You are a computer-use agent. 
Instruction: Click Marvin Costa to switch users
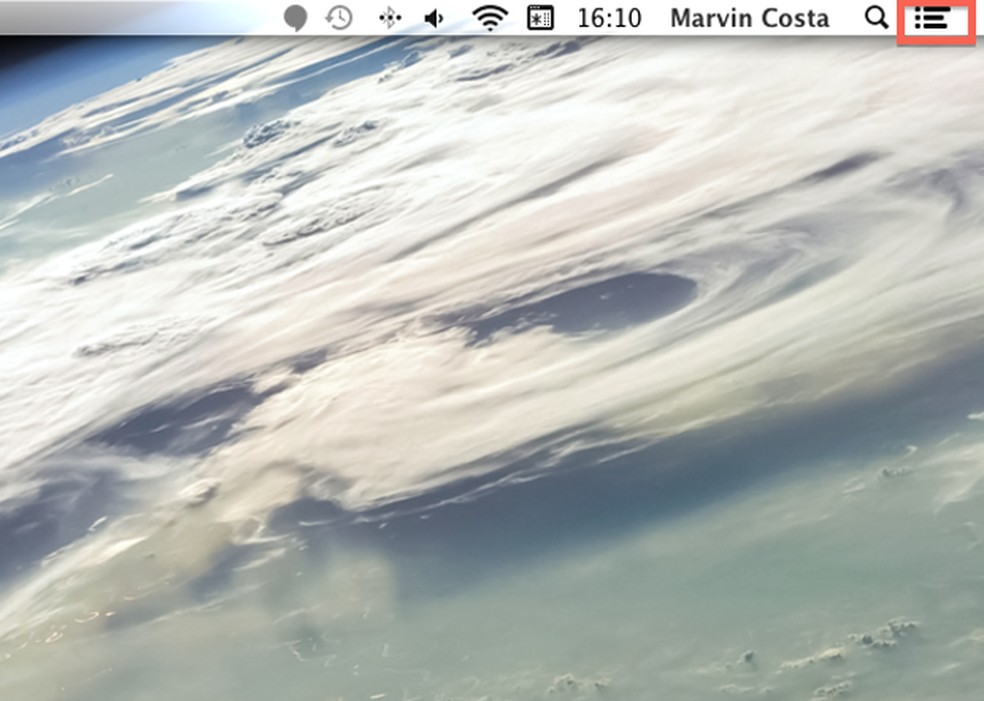tap(749, 17)
